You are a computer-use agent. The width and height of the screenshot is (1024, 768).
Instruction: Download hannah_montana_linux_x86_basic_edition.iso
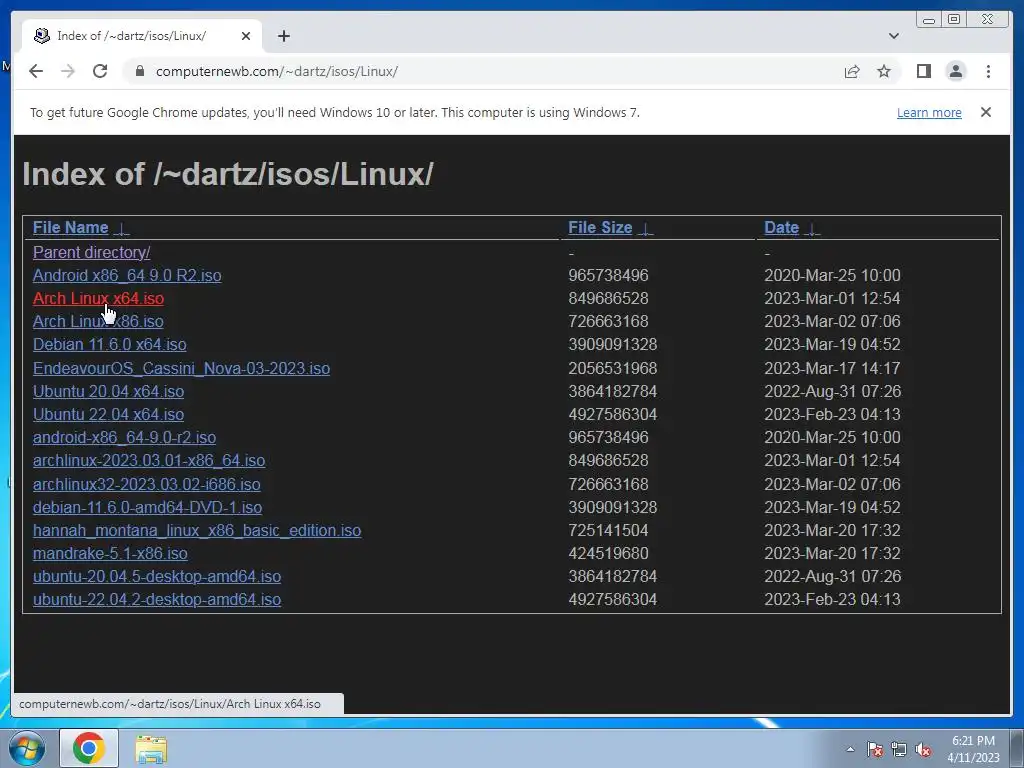click(x=197, y=530)
